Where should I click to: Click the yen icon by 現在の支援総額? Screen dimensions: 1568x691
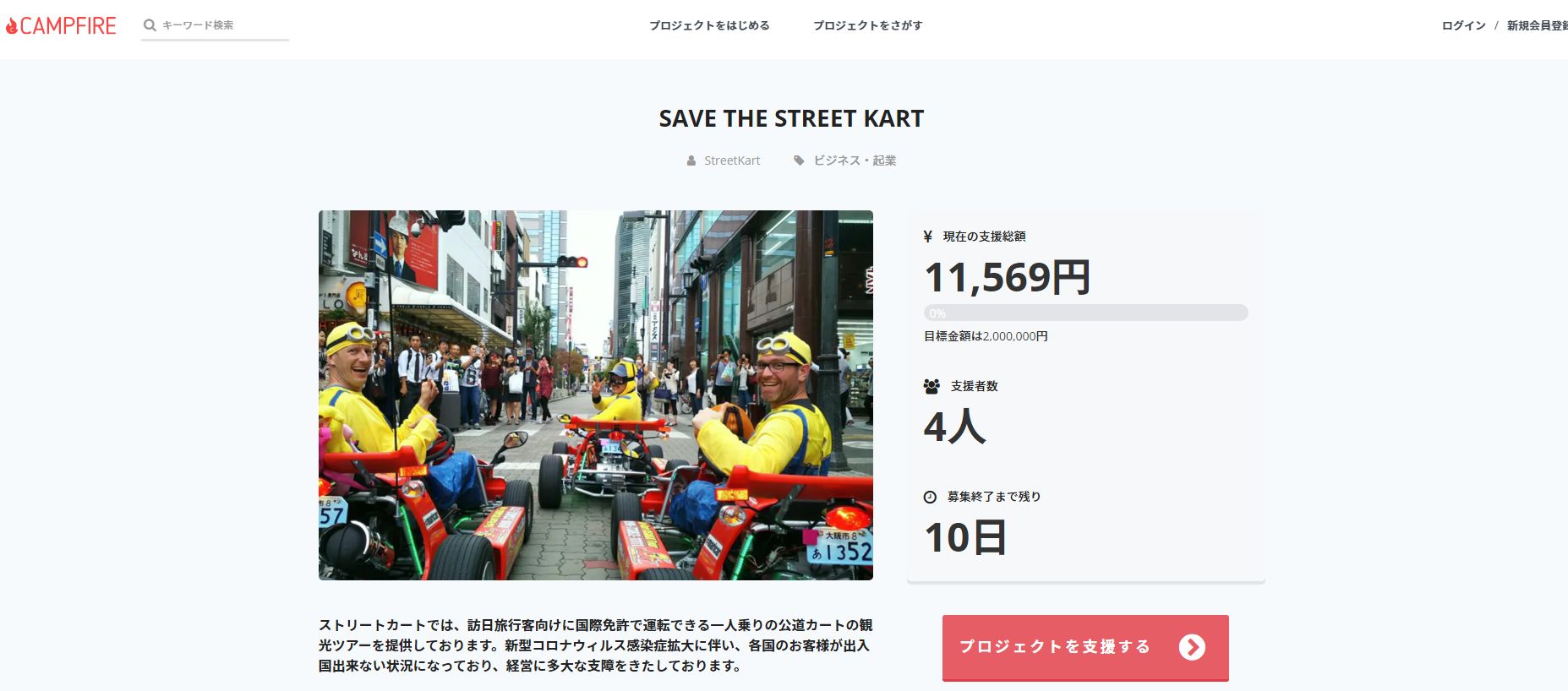pos(928,237)
